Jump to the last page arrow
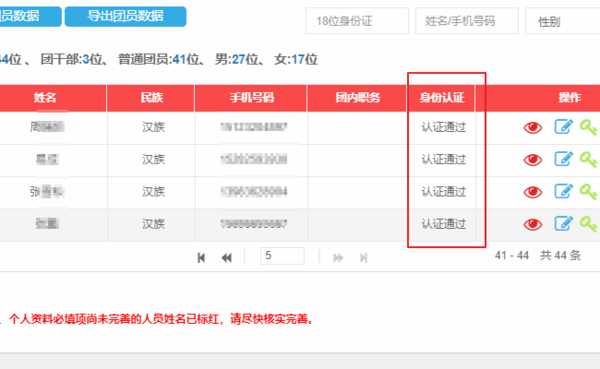 [x=364, y=258]
